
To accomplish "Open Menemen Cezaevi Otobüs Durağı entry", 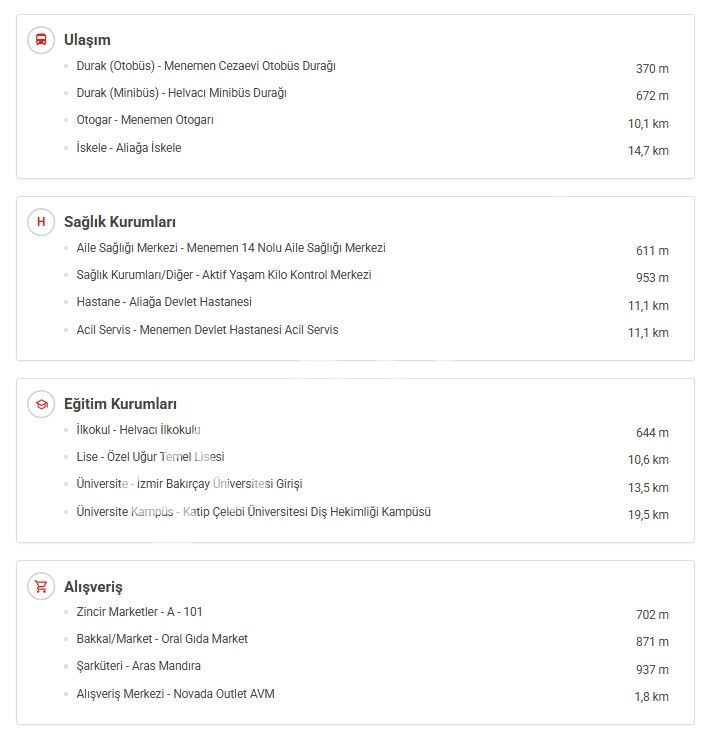I will pos(206,66).
